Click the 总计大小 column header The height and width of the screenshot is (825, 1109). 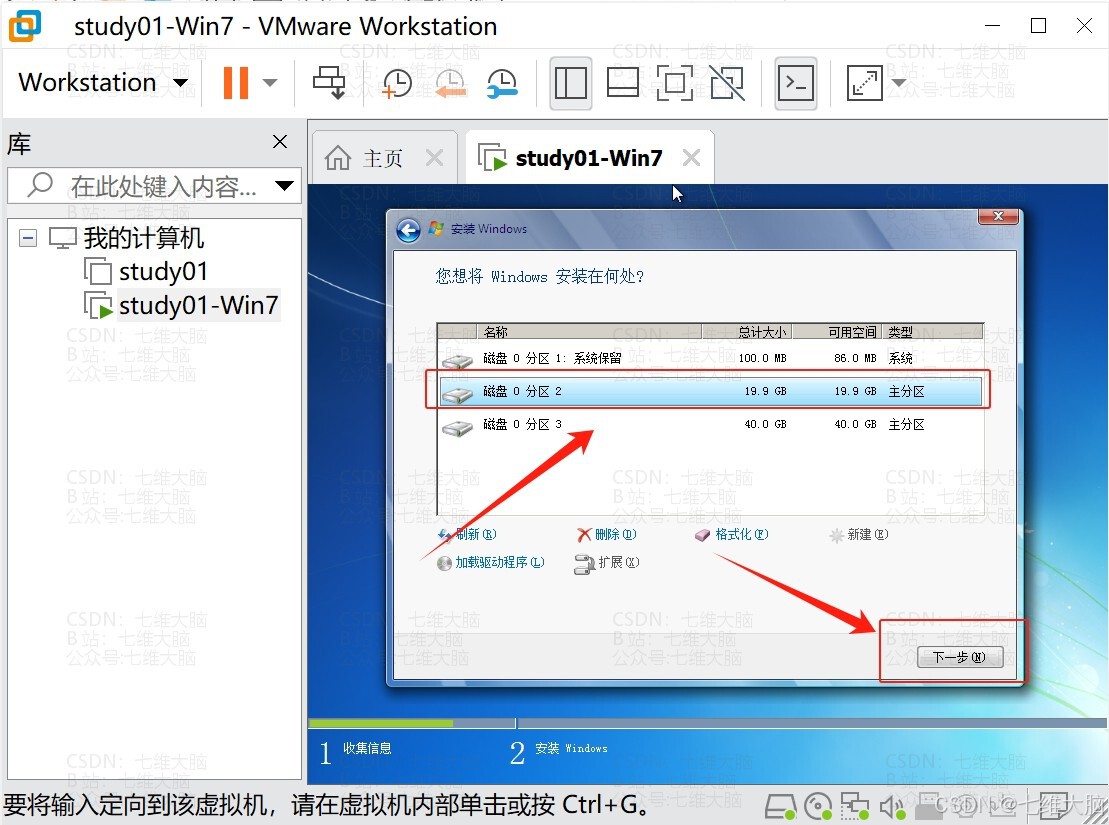[x=747, y=332]
